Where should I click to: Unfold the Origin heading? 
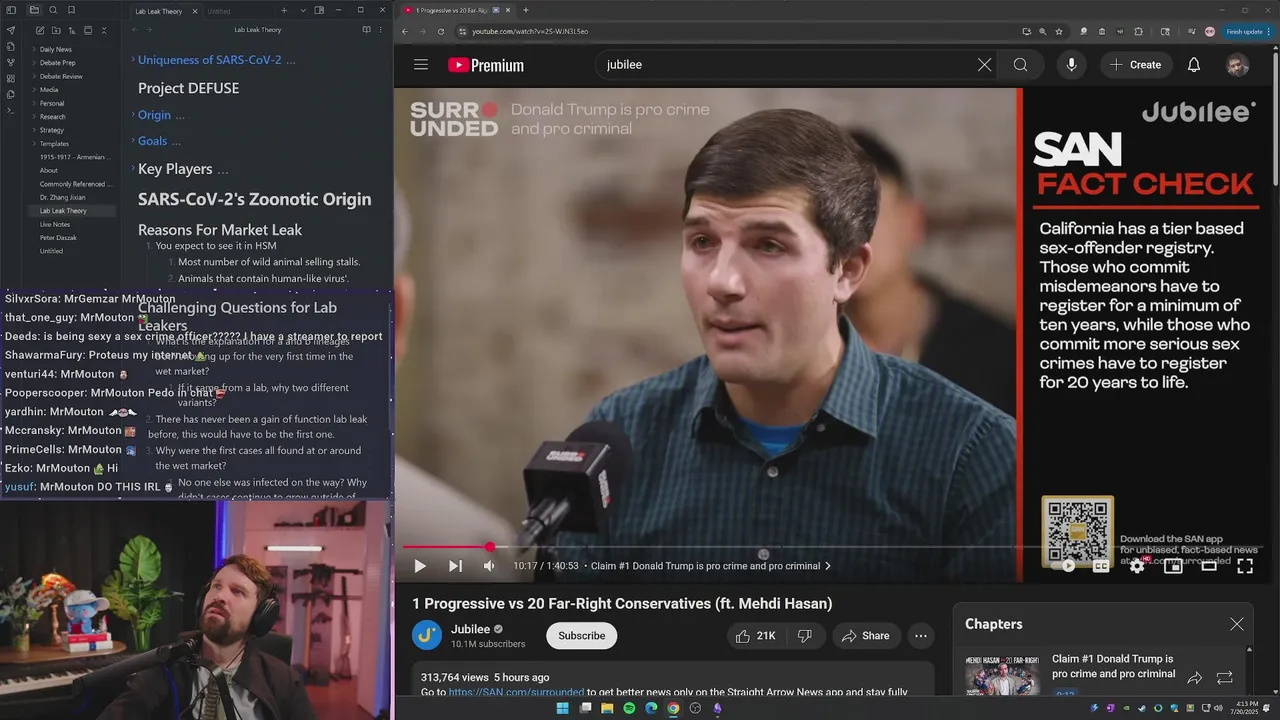click(x=133, y=115)
